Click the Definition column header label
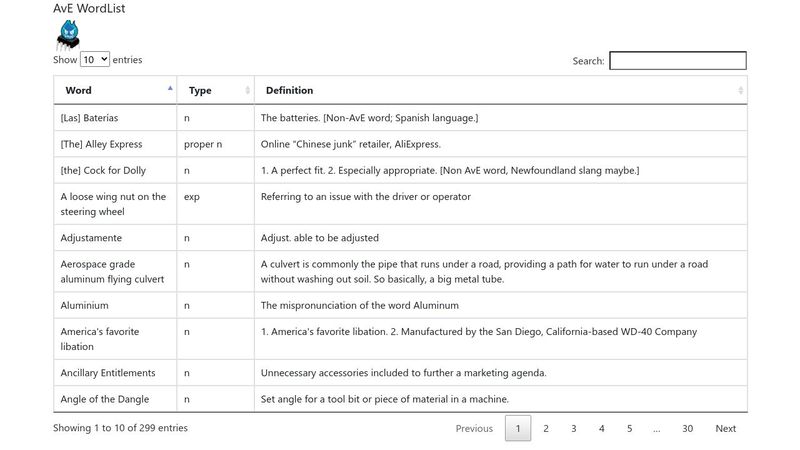Image resolution: width=800 pixels, height=450 pixels. 289,91
